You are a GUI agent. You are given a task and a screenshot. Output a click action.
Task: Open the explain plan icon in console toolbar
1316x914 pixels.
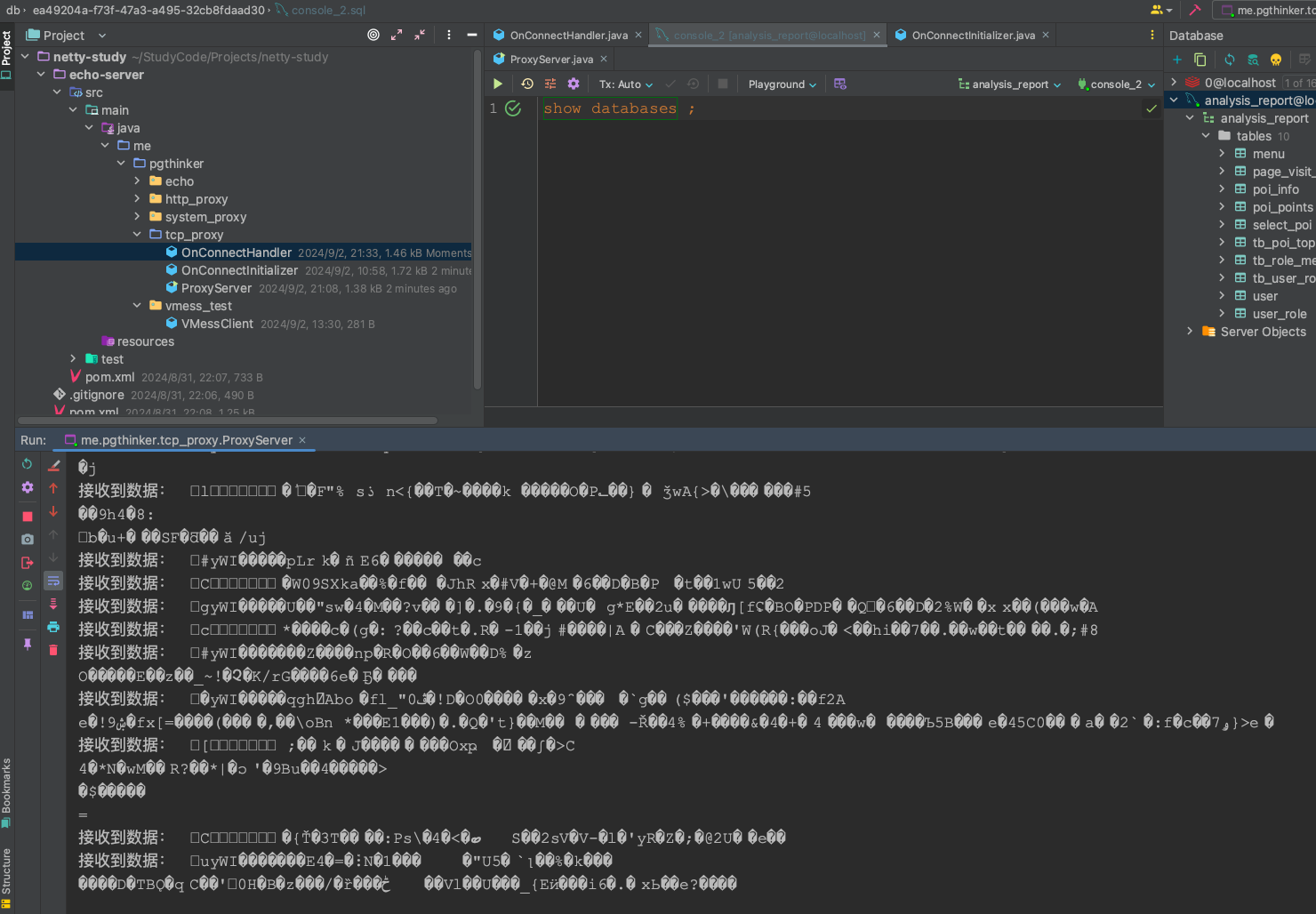coord(550,84)
